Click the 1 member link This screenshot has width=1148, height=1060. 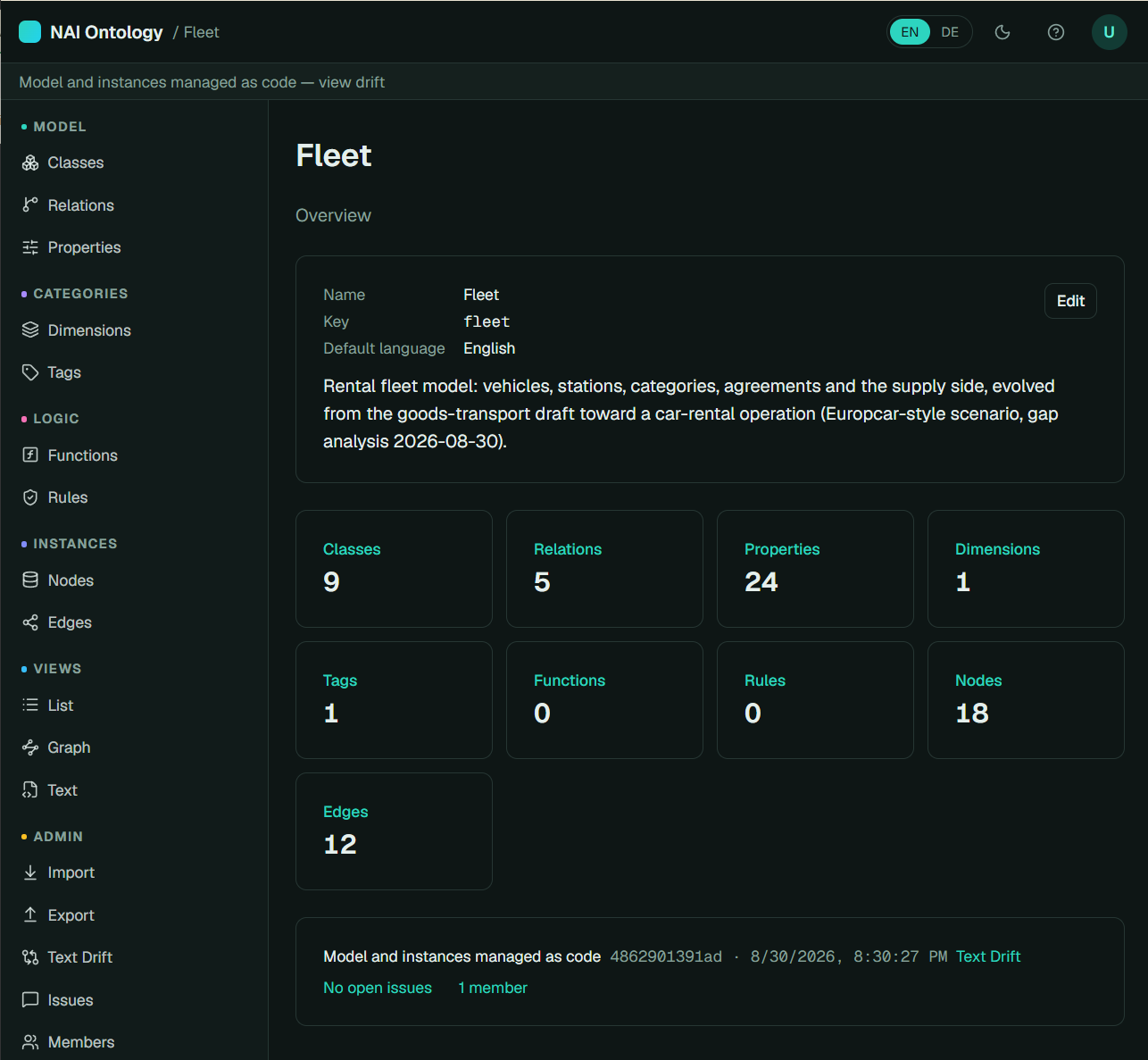click(x=493, y=988)
